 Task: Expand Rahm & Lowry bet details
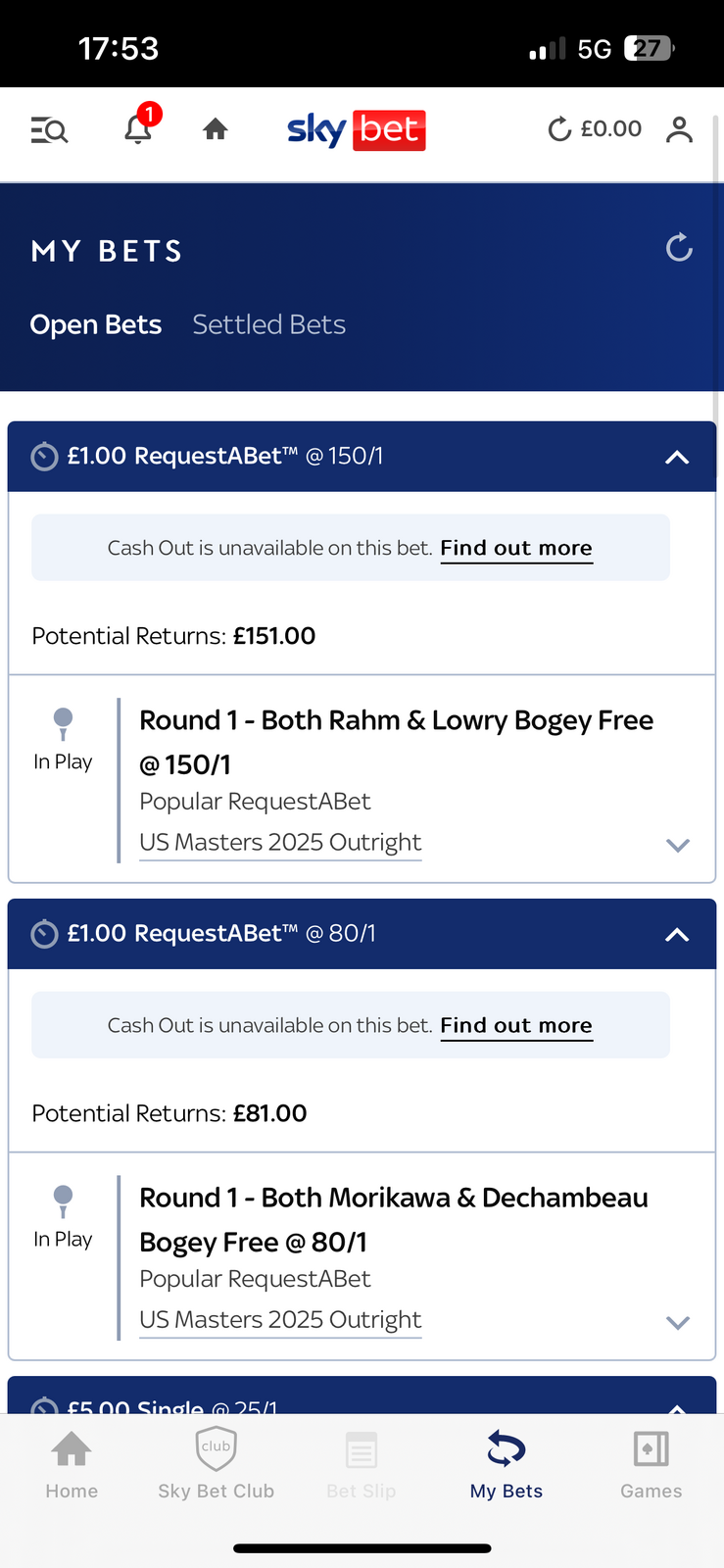[678, 845]
